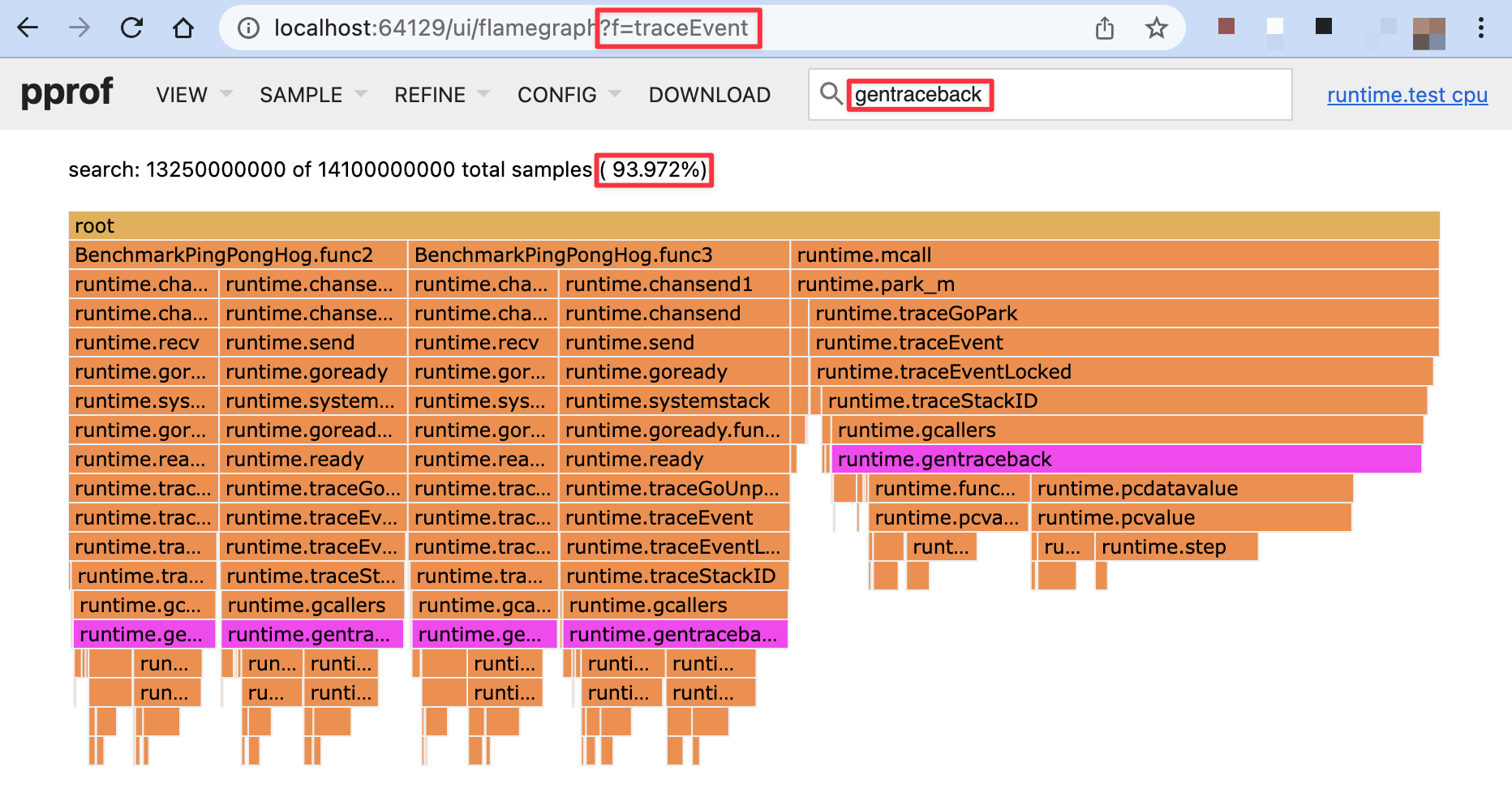Click the BenchmarkPingPongHog.func2 frame
This screenshot has width=1512, height=788.
(x=235, y=255)
